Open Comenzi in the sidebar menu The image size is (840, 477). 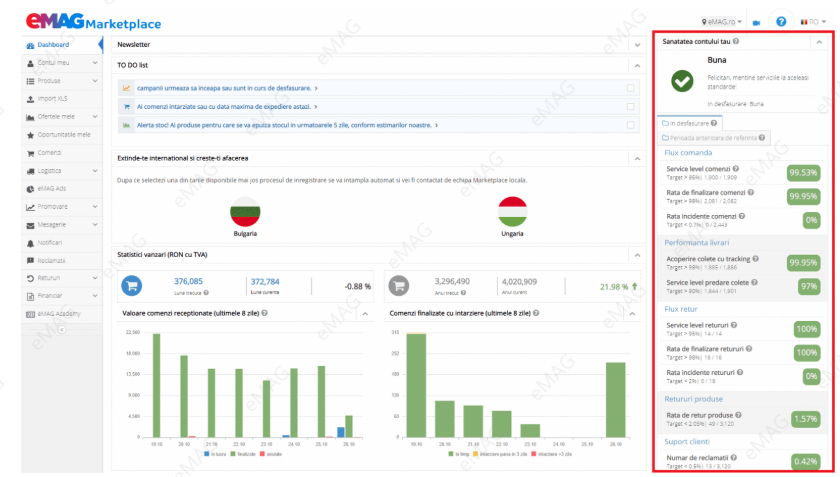click(50, 152)
